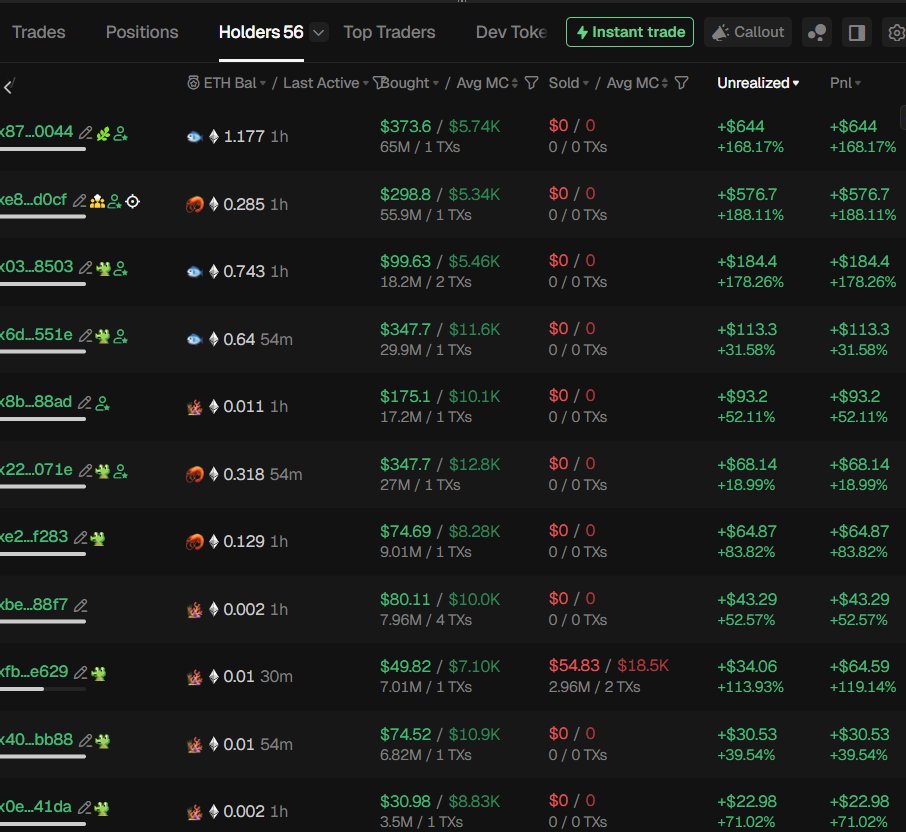Click follow-user icon for wallet x87...0044
The width and height of the screenshot is (906, 832).
(x=120, y=134)
